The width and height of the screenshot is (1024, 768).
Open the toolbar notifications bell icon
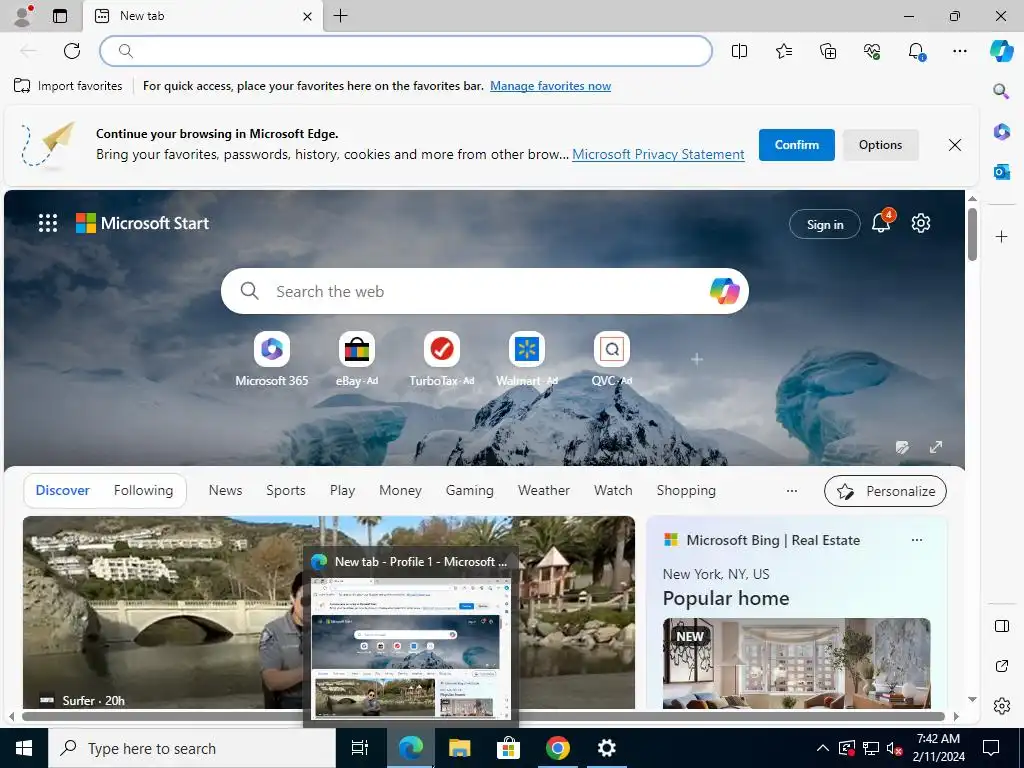coord(916,51)
